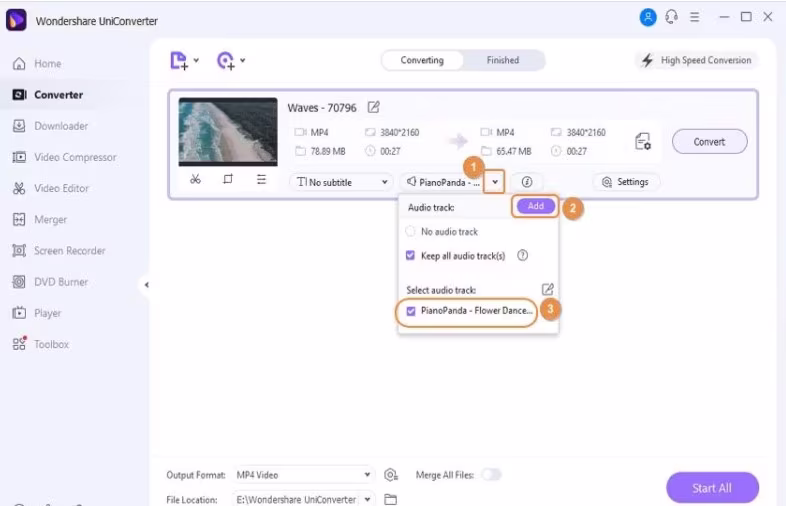The width and height of the screenshot is (786, 506).
Task: Toggle the Merge All Files switch
Action: click(x=491, y=474)
